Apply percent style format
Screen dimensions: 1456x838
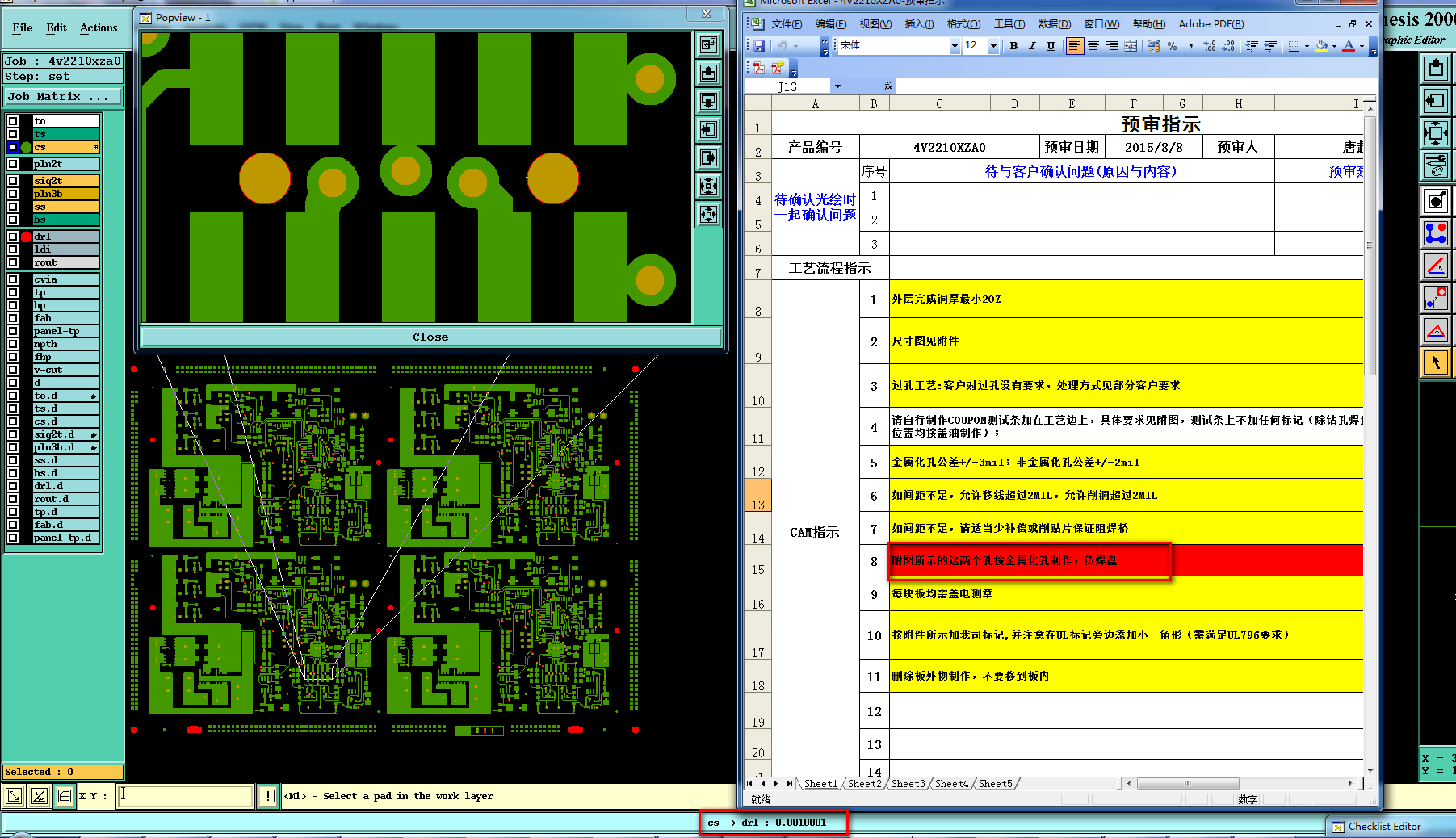click(1172, 46)
